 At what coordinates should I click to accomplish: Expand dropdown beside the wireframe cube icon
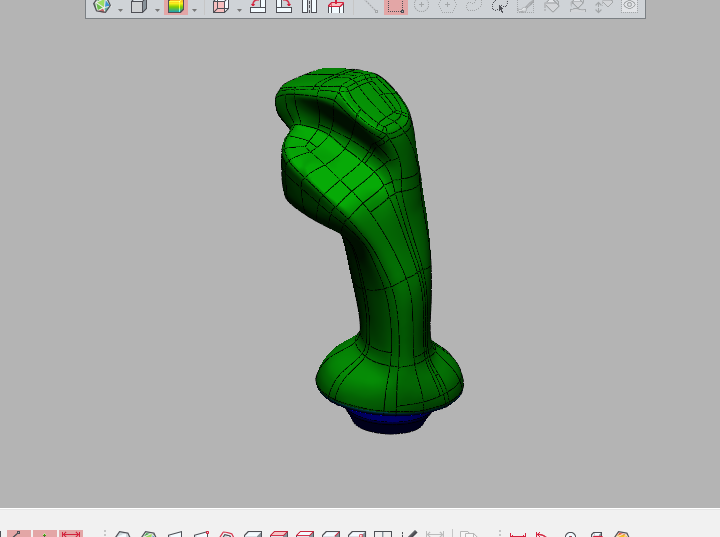click(x=239, y=9)
